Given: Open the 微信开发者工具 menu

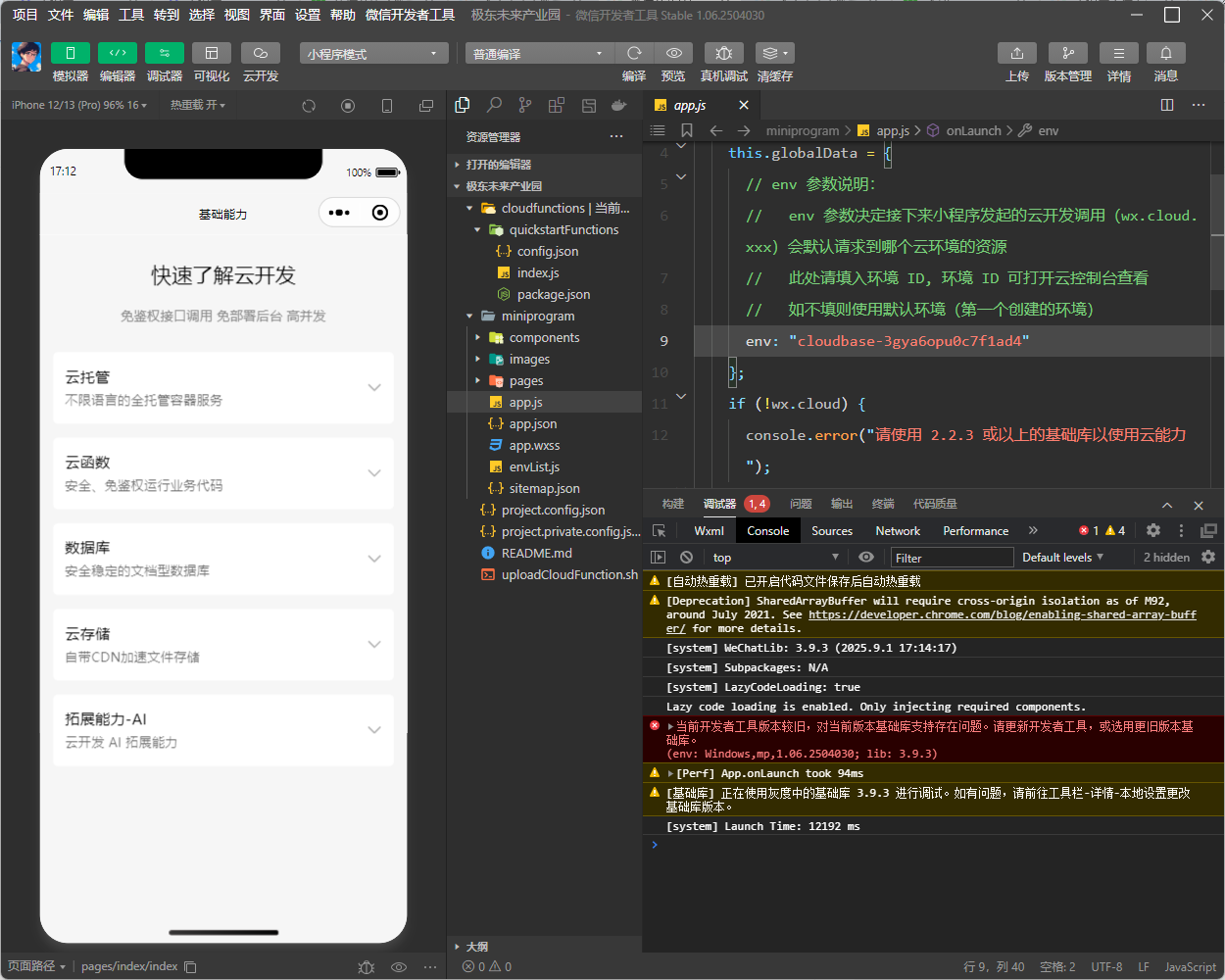Looking at the screenshot, I should pyautogui.click(x=410, y=15).
